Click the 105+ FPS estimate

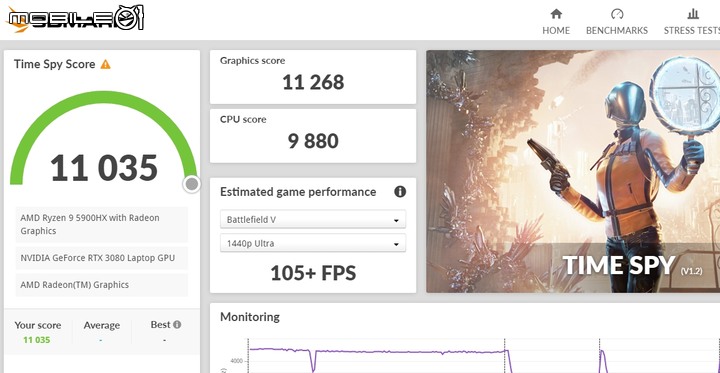click(313, 273)
